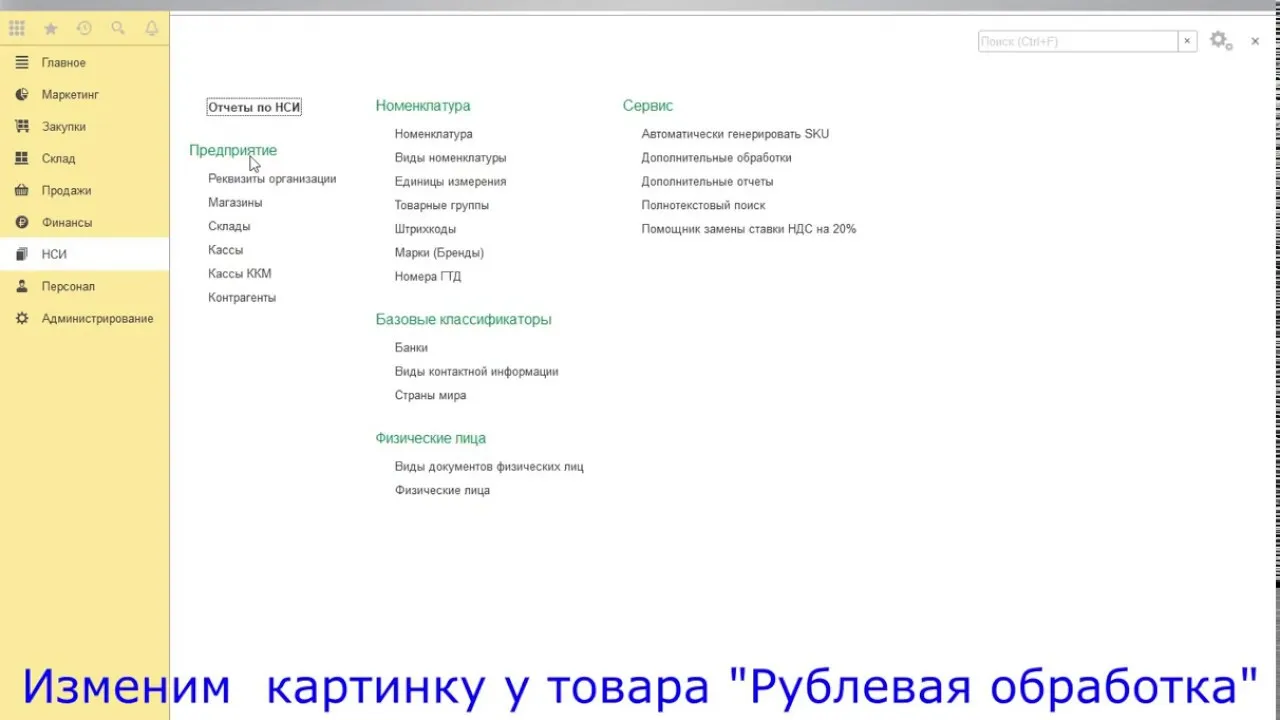This screenshot has width=1280, height=720.
Task: Open notifications bell icon
Action: (x=152, y=29)
